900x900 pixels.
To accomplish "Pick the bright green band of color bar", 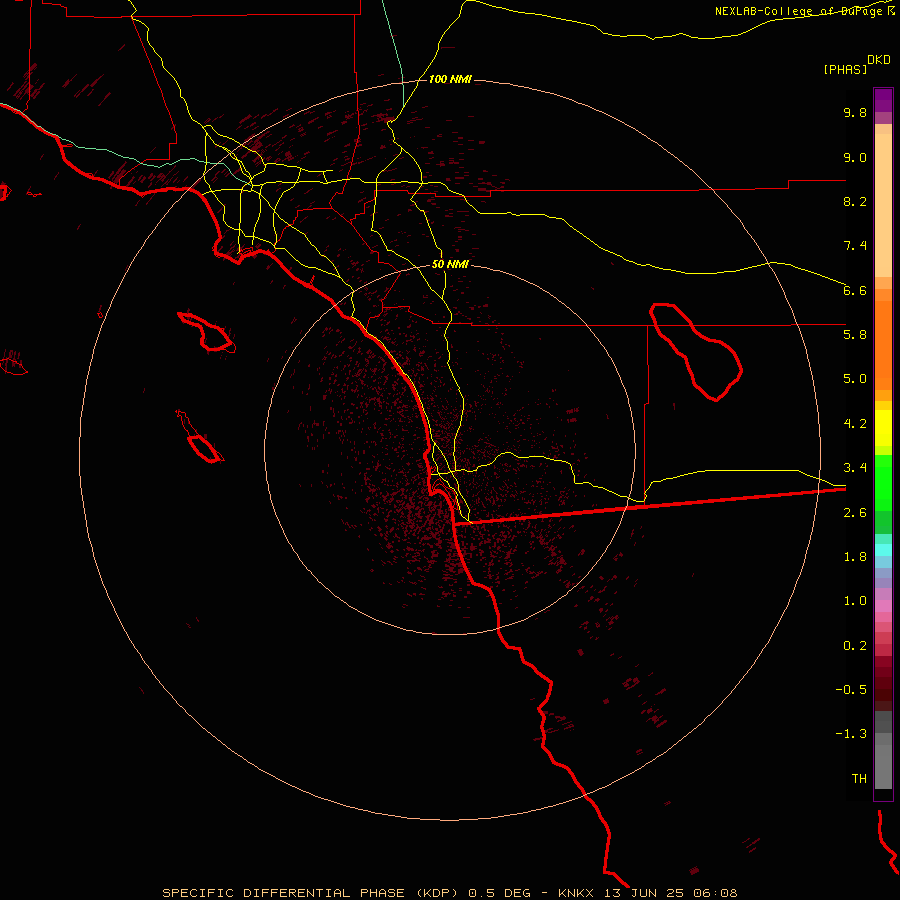I will pyautogui.click(x=883, y=483).
